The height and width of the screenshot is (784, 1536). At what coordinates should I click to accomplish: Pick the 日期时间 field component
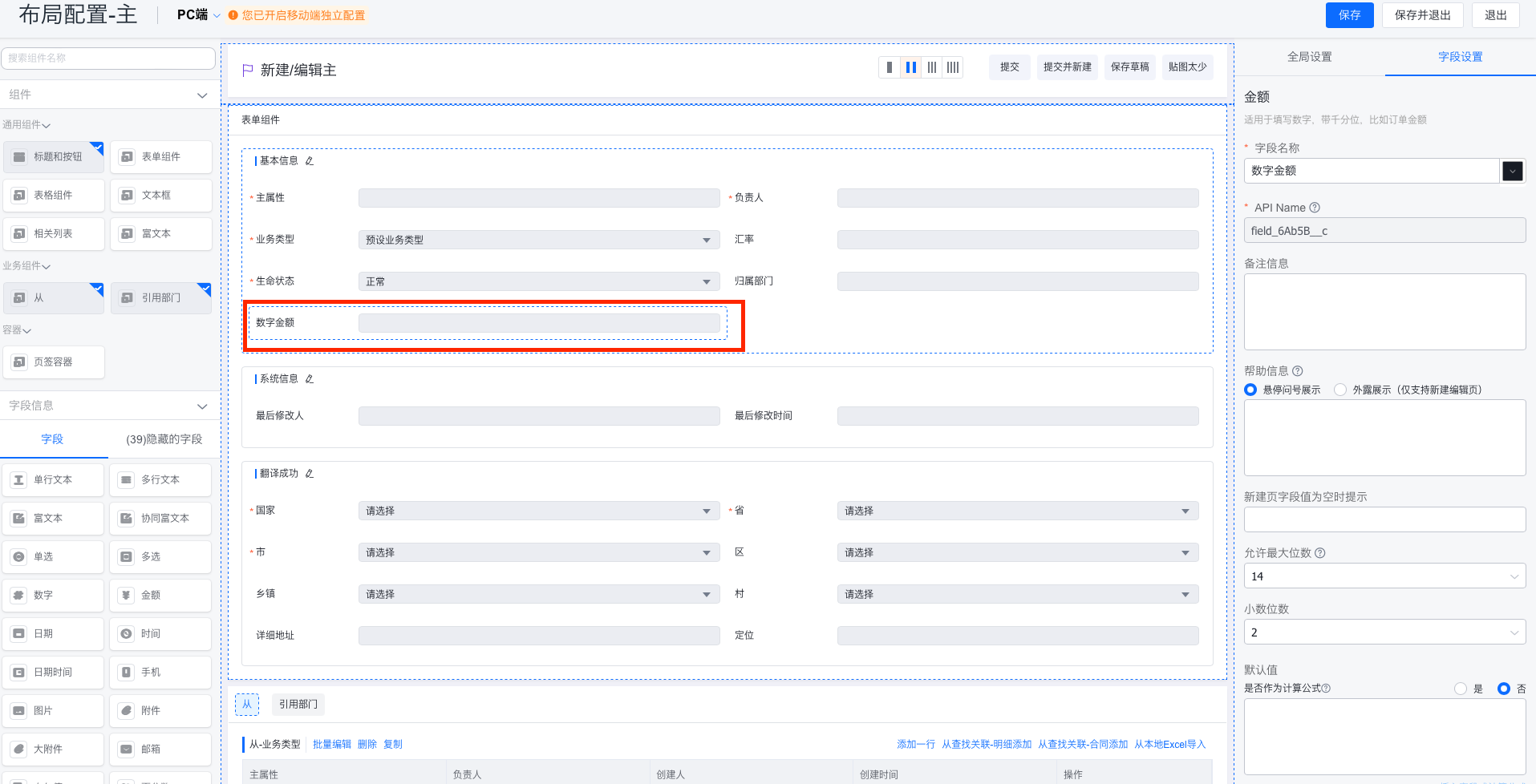(54, 673)
